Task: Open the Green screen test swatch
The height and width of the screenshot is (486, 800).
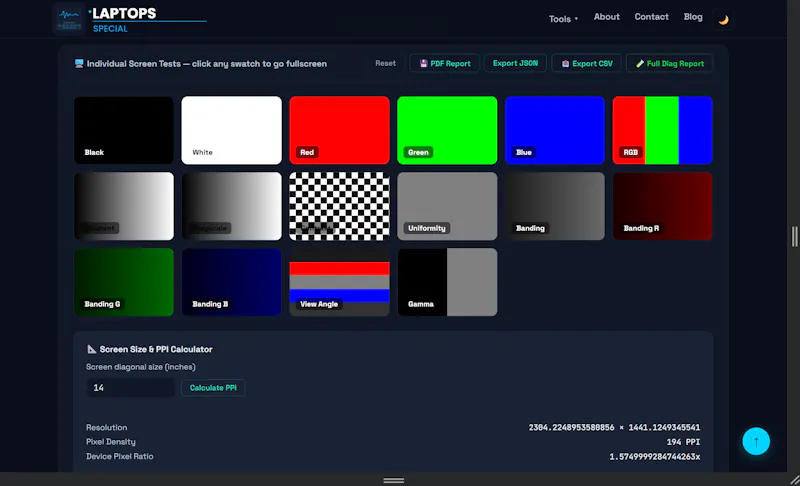Action: tap(447, 130)
